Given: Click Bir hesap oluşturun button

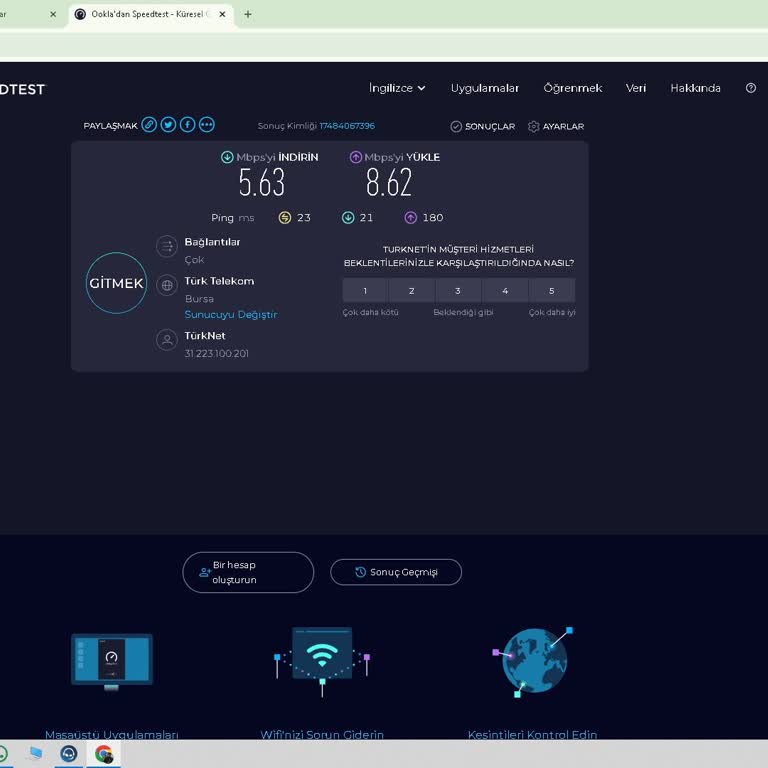Looking at the screenshot, I should coord(248,572).
